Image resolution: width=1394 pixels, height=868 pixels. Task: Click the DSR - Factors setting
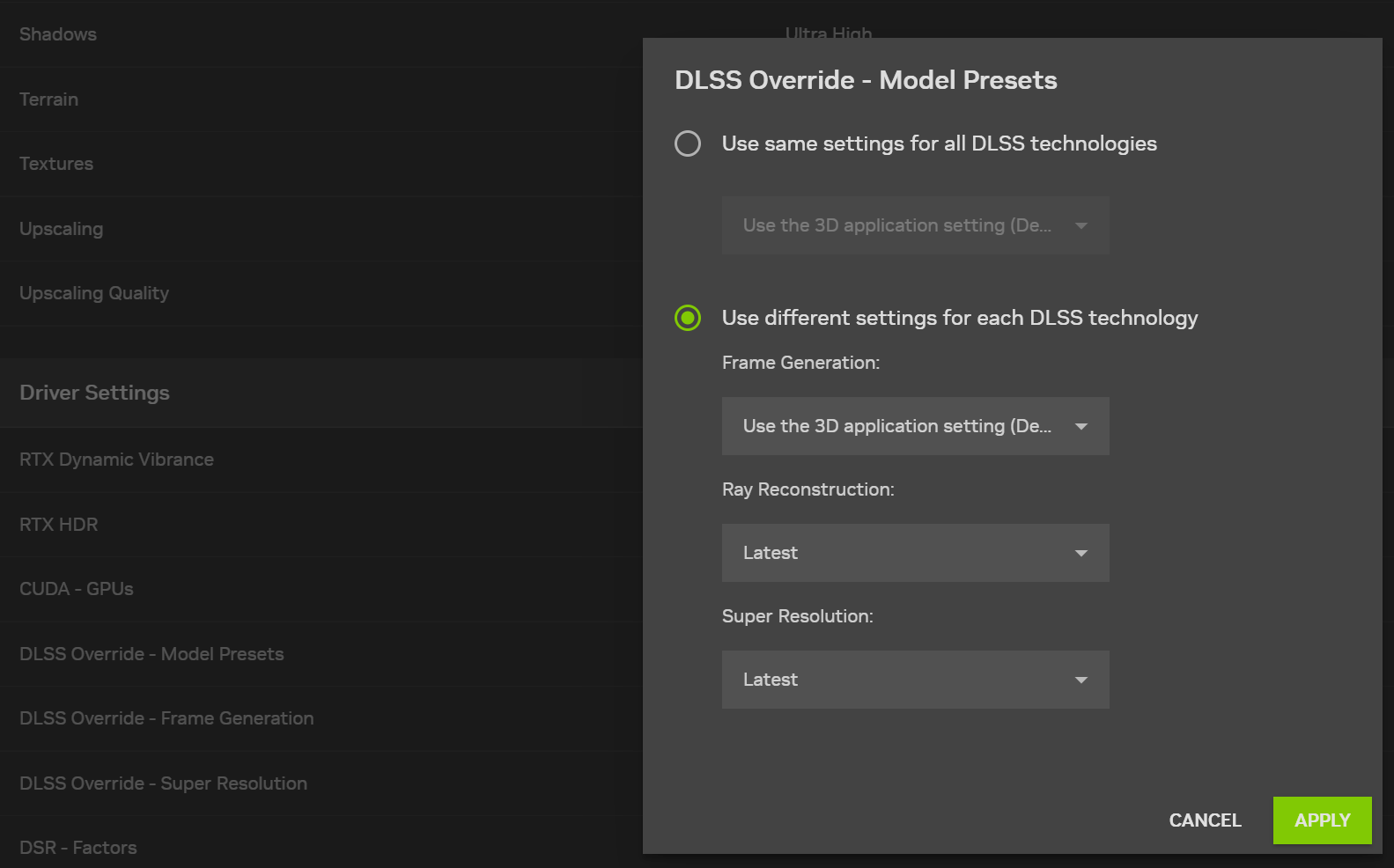pos(78,848)
